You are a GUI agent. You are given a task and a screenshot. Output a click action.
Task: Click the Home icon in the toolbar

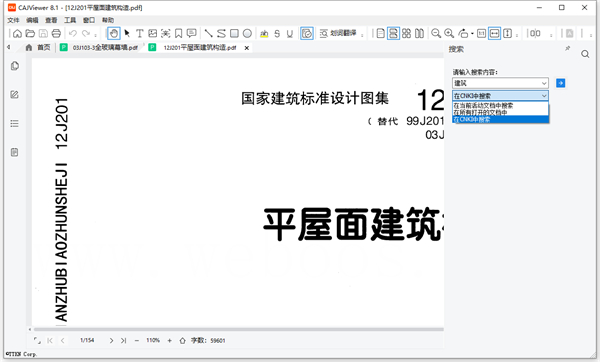(17, 34)
